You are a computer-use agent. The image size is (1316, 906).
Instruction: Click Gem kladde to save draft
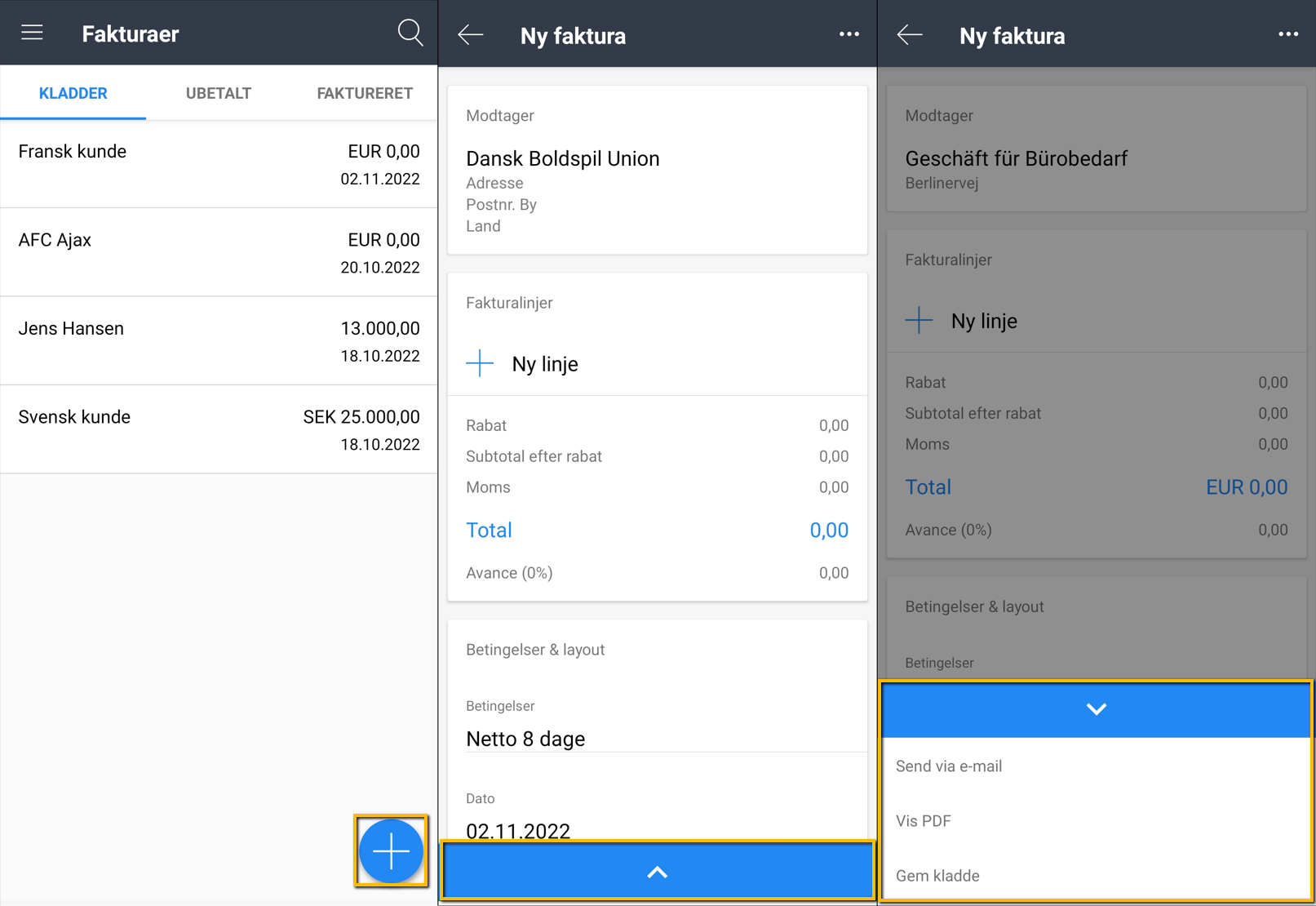(937, 876)
